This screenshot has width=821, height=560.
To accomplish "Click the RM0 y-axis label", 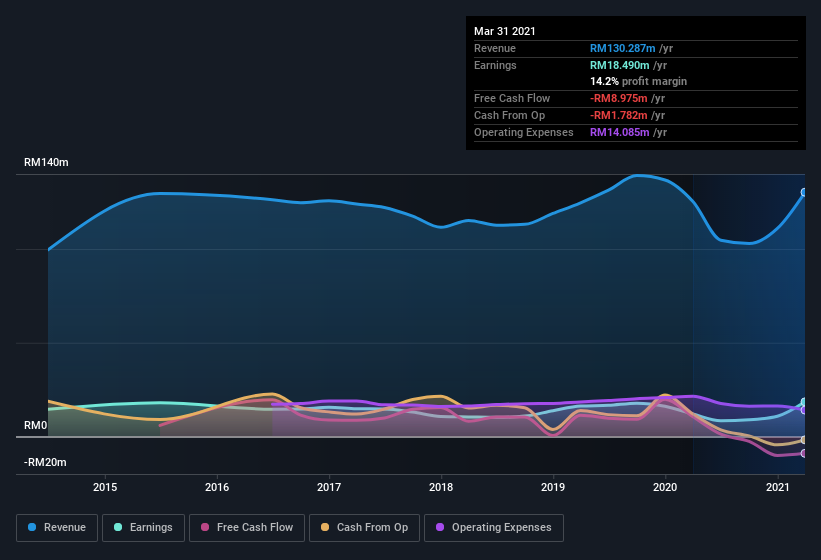I will coord(36,425).
